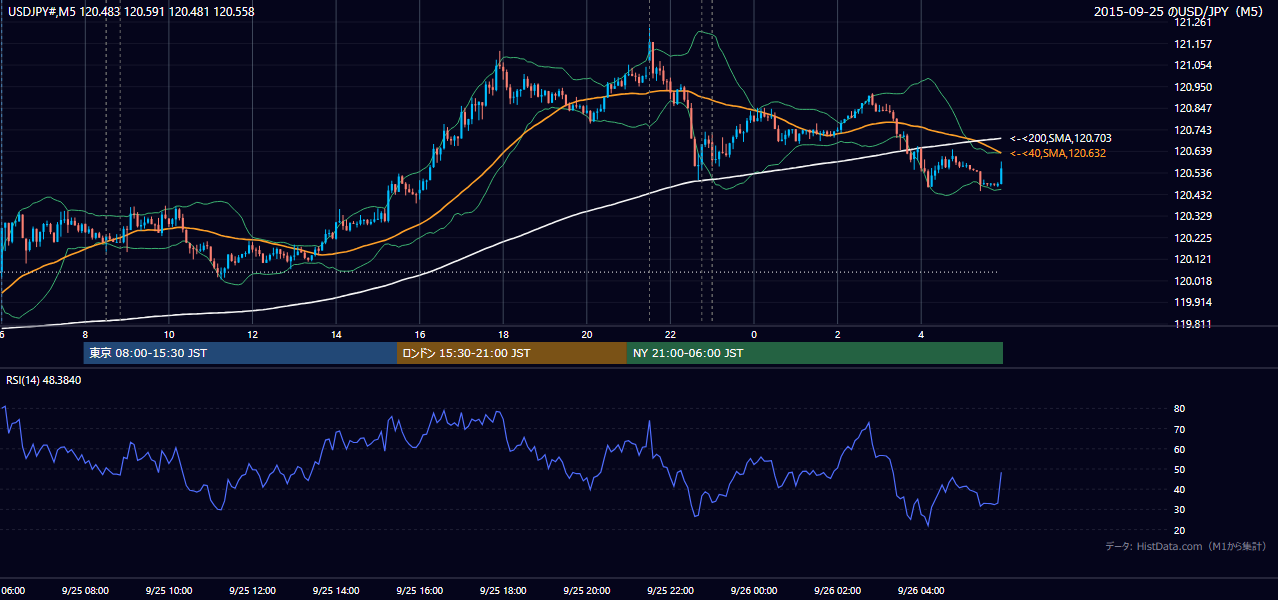Click the 9/26 04:00 date label
1278x600 pixels.
[921, 591]
